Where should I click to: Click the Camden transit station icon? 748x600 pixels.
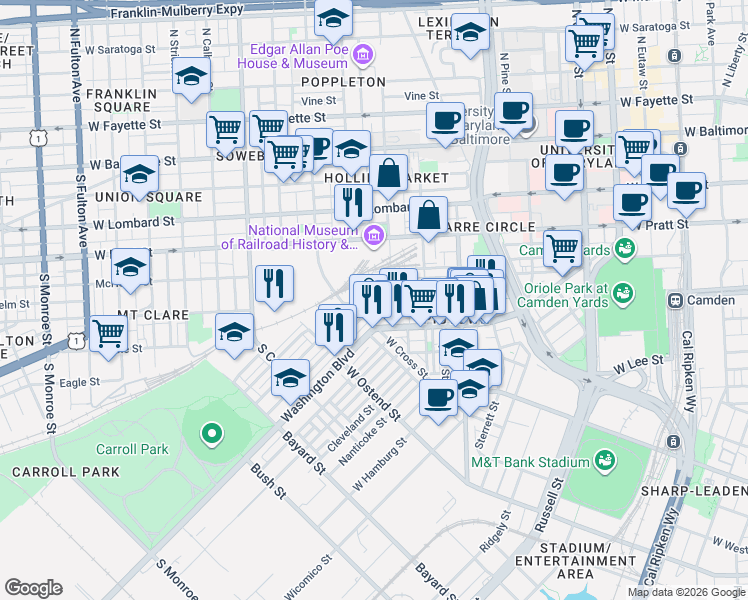click(x=675, y=301)
